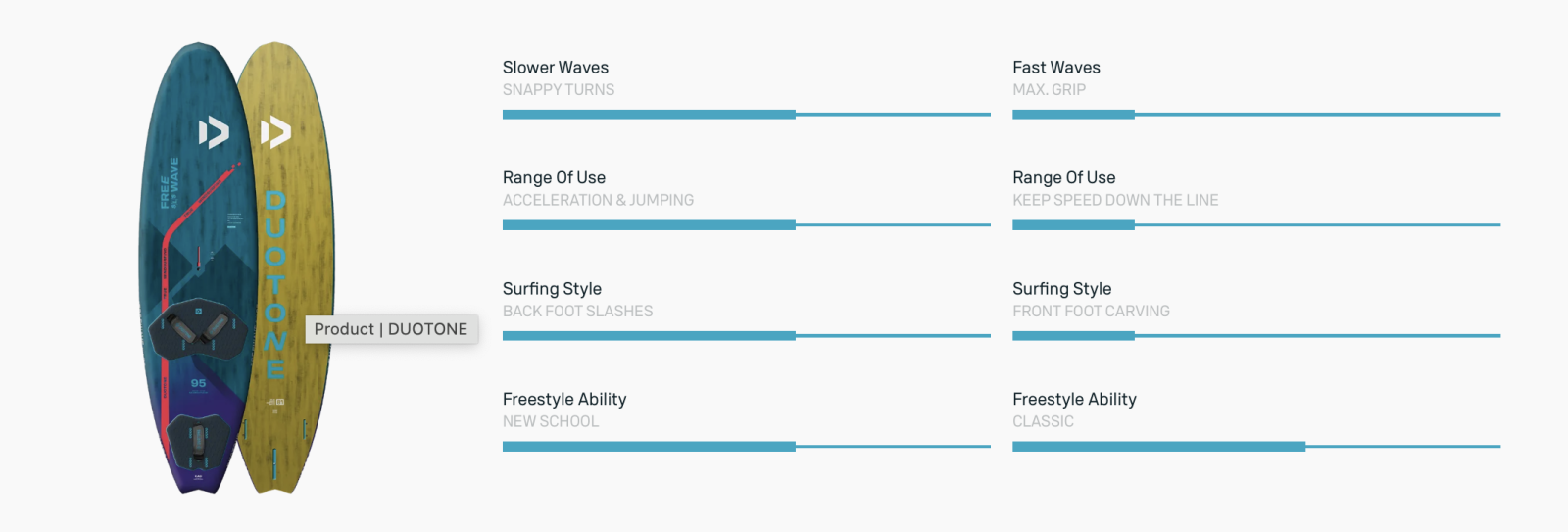Image resolution: width=1568 pixels, height=532 pixels.
Task: Click the Classic freestyle ability rating bar
Action: coord(1255,447)
